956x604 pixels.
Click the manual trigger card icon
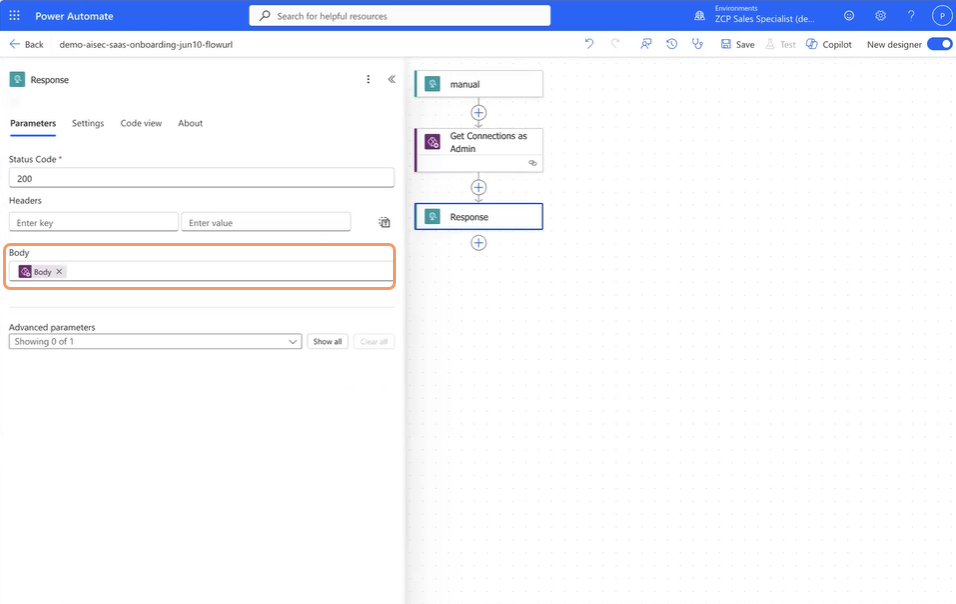432,84
